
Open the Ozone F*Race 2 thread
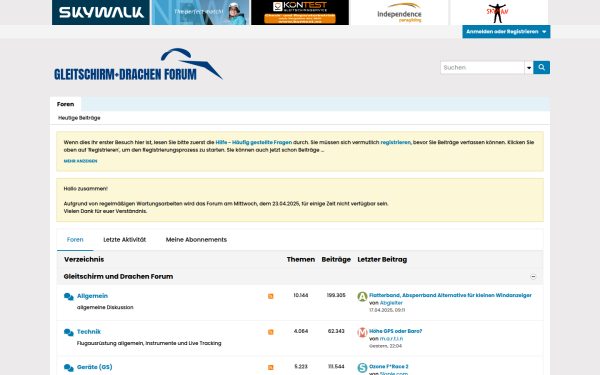coord(389,367)
